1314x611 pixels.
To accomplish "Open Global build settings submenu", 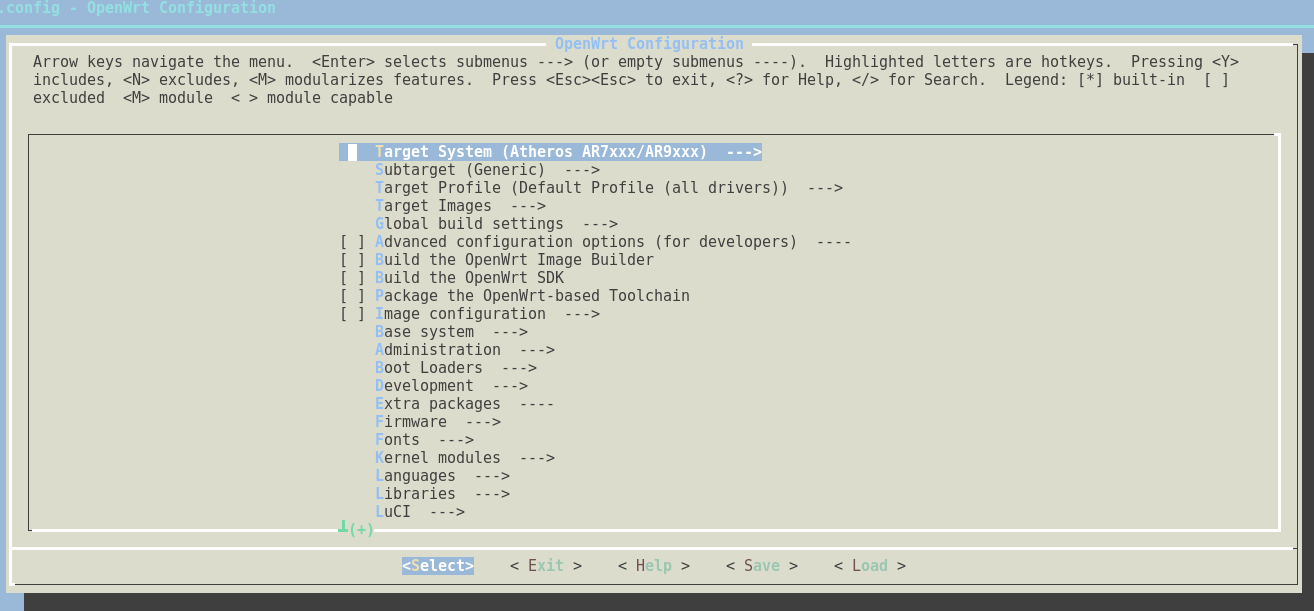I will tap(496, 224).
